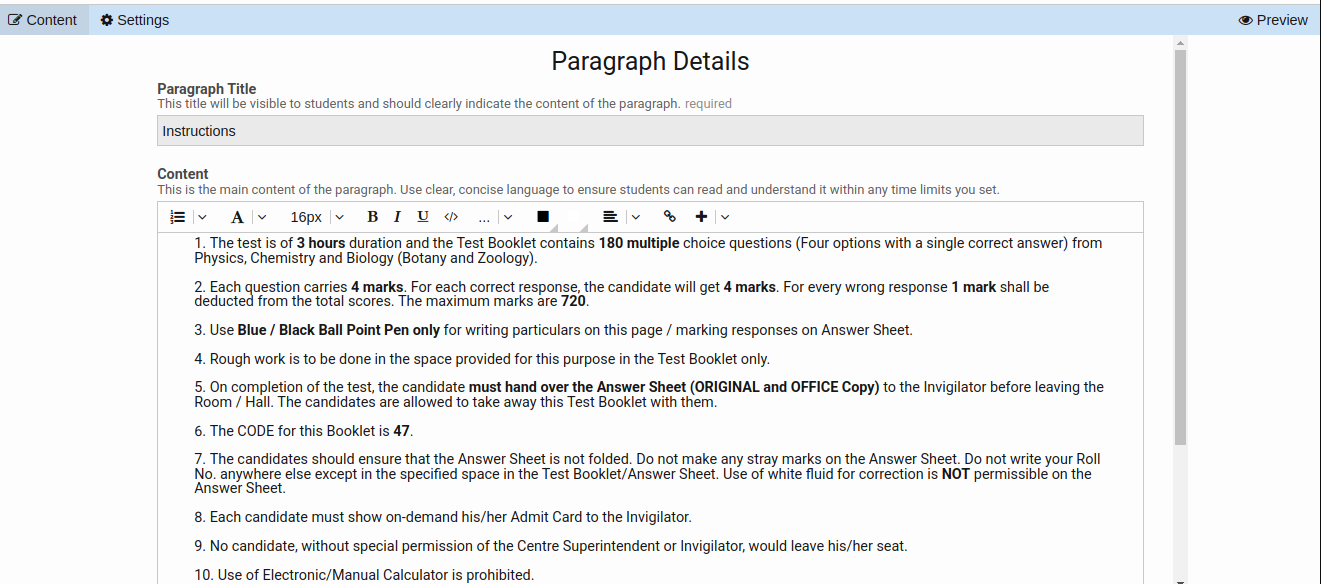Toggle bold formatting in the editor
The image size is (1321, 584).
pos(371,216)
